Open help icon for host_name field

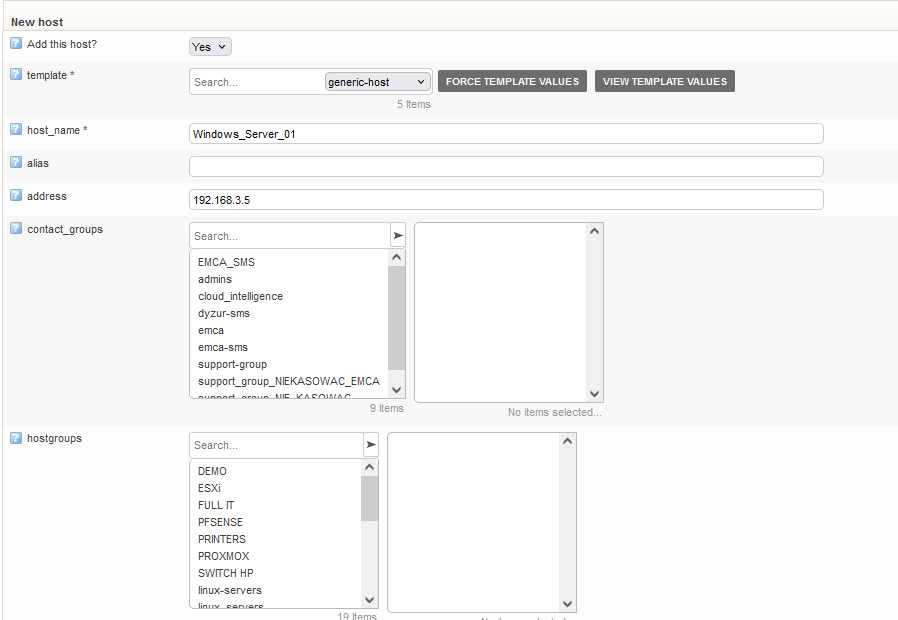coord(16,130)
